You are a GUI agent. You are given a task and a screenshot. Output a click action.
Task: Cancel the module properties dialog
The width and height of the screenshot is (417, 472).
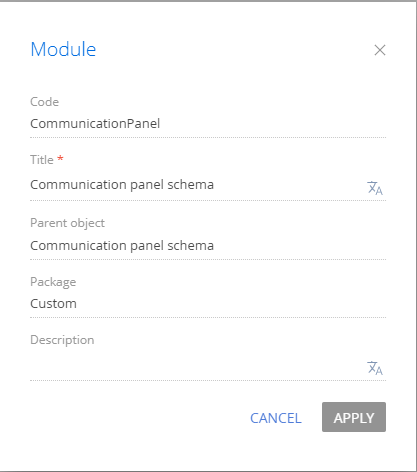pos(276,418)
